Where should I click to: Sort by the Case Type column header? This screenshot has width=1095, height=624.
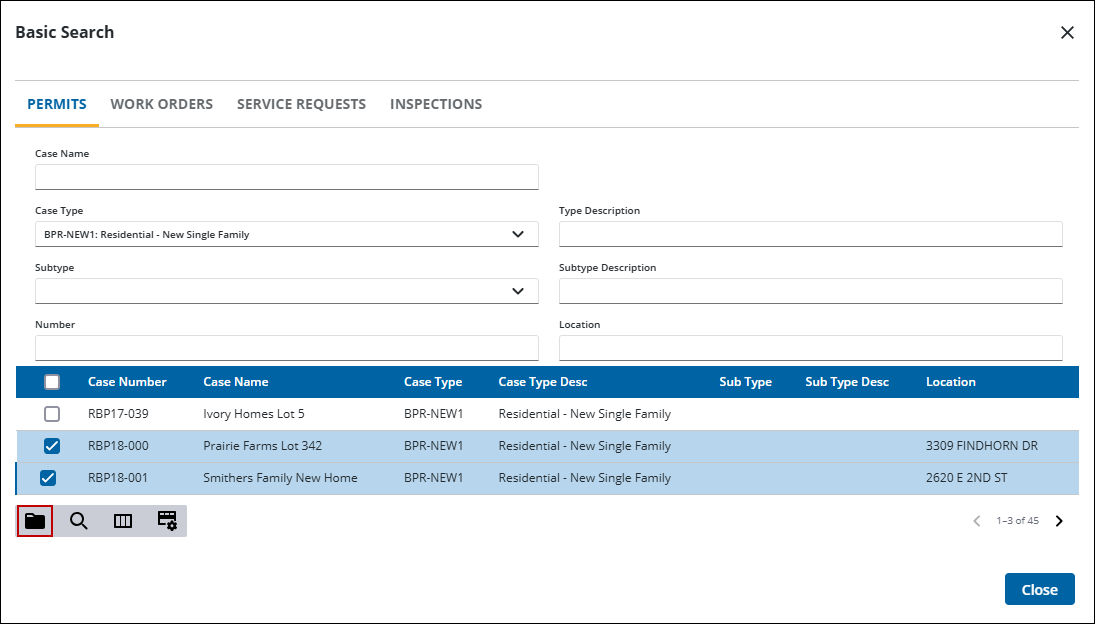click(x=433, y=382)
